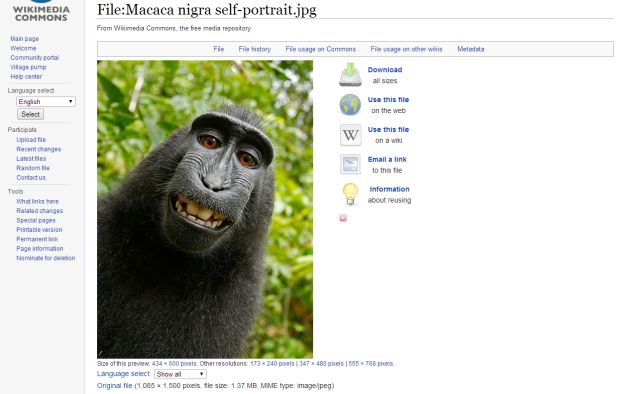This screenshot has height=394, width=625.
Task: Go to Main page in sidebar
Action: click(24, 39)
